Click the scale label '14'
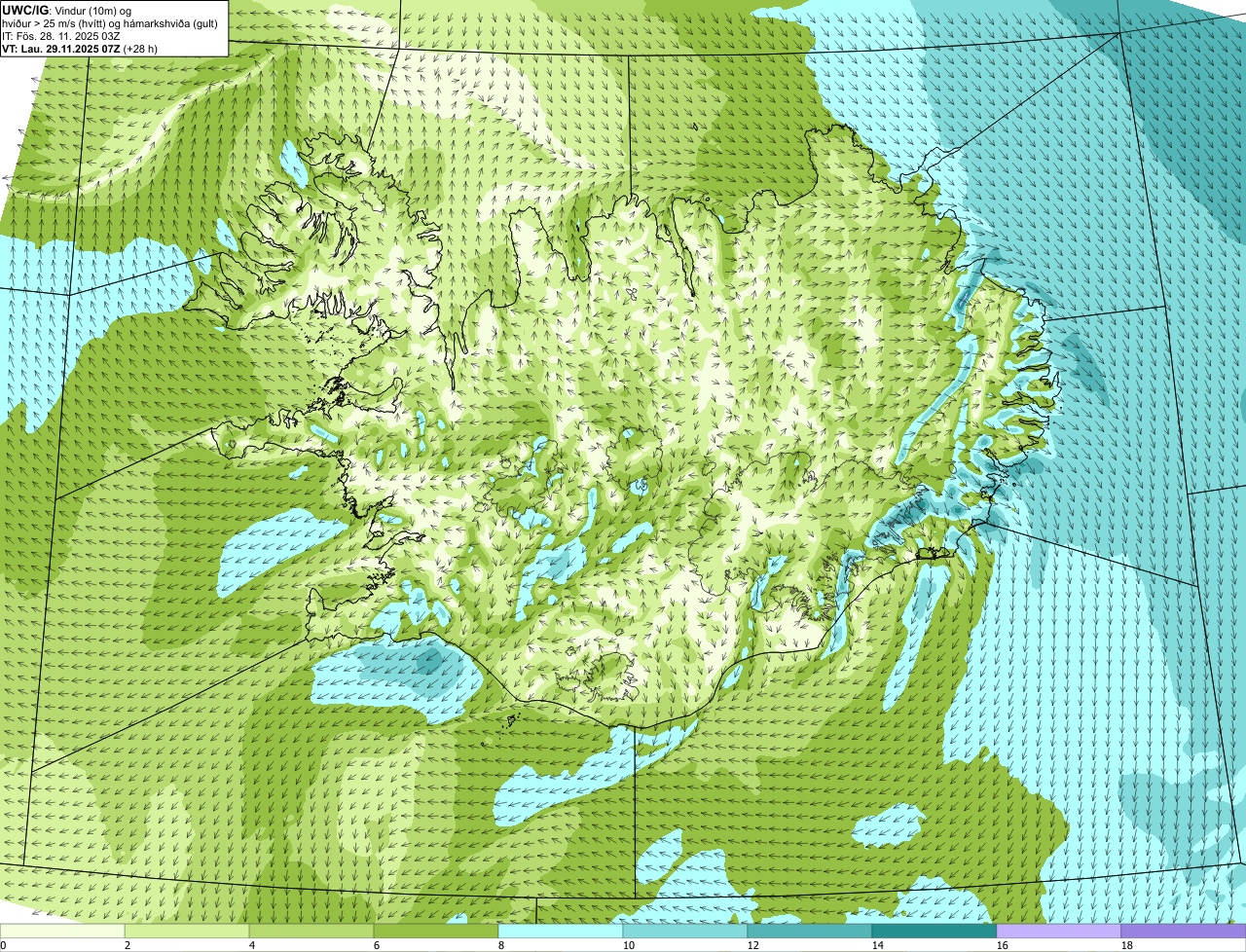1246x952 pixels. [878, 945]
